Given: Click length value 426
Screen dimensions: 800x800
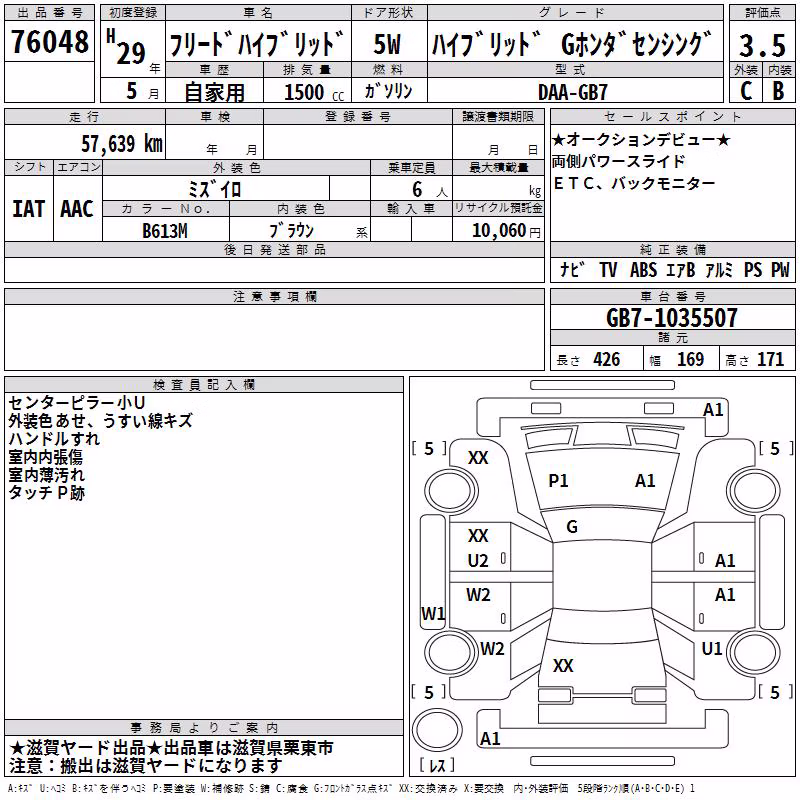Looking at the screenshot, I should tap(607, 359).
